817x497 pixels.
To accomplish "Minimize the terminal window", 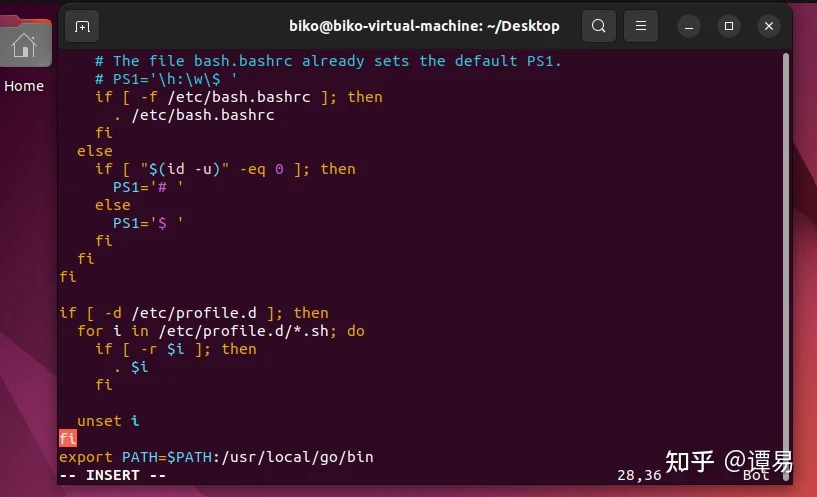I will [689, 26].
